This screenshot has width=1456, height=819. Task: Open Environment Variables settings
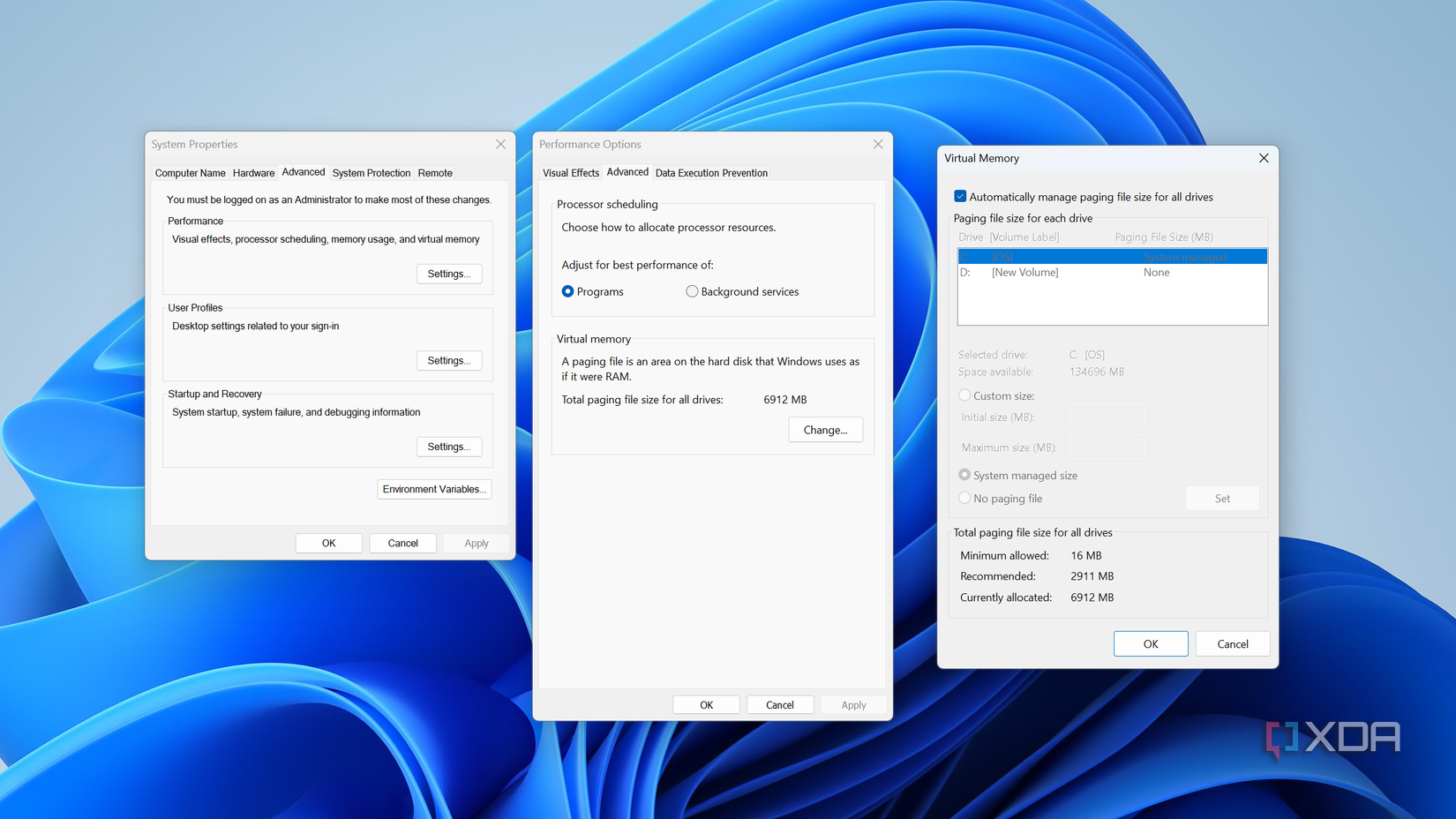434,489
